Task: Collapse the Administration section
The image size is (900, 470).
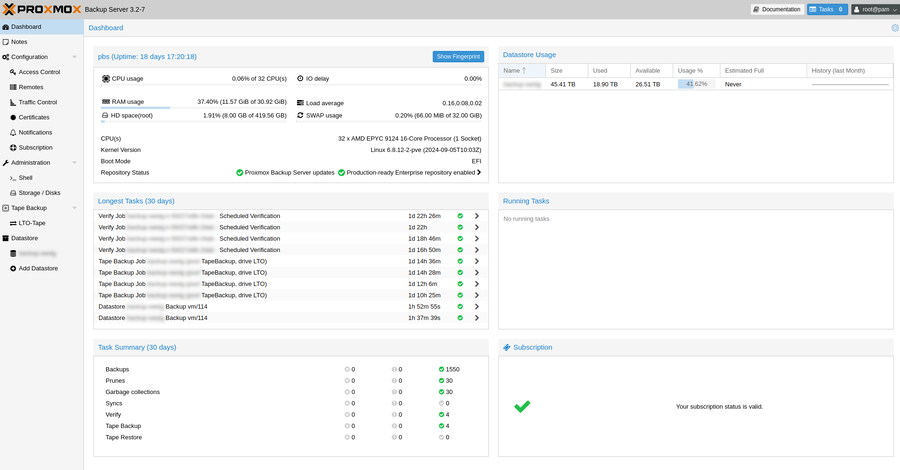Action: [74, 162]
